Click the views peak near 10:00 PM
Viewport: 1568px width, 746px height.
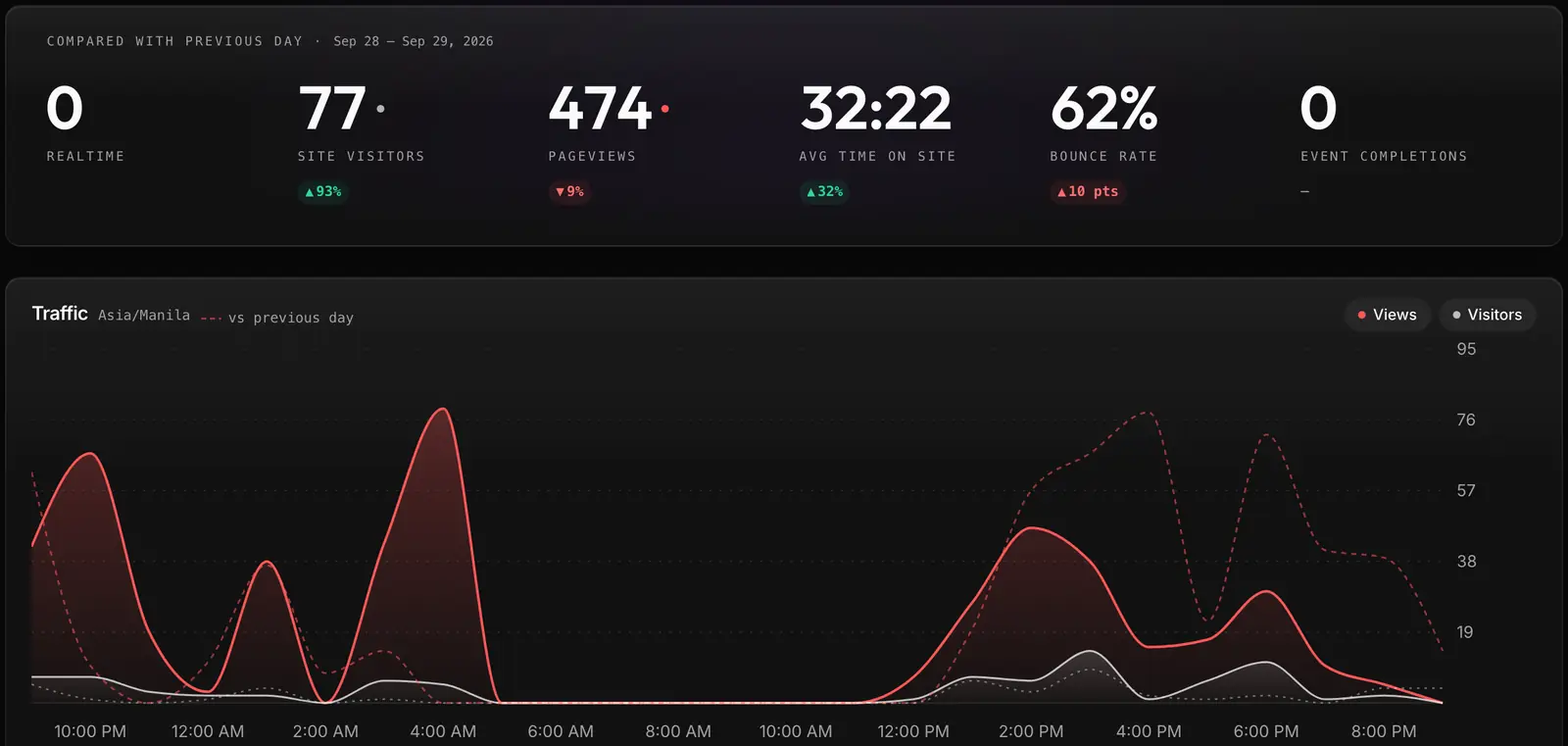click(90, 453)
